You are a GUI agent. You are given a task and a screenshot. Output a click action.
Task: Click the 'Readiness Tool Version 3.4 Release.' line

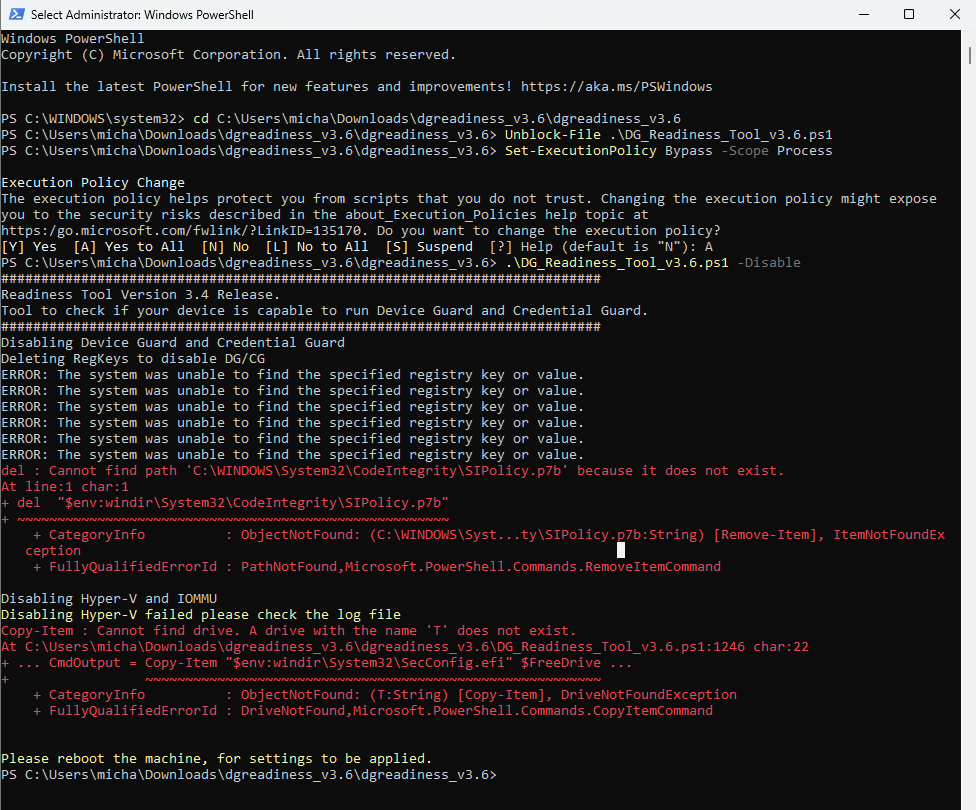(141, 294)
